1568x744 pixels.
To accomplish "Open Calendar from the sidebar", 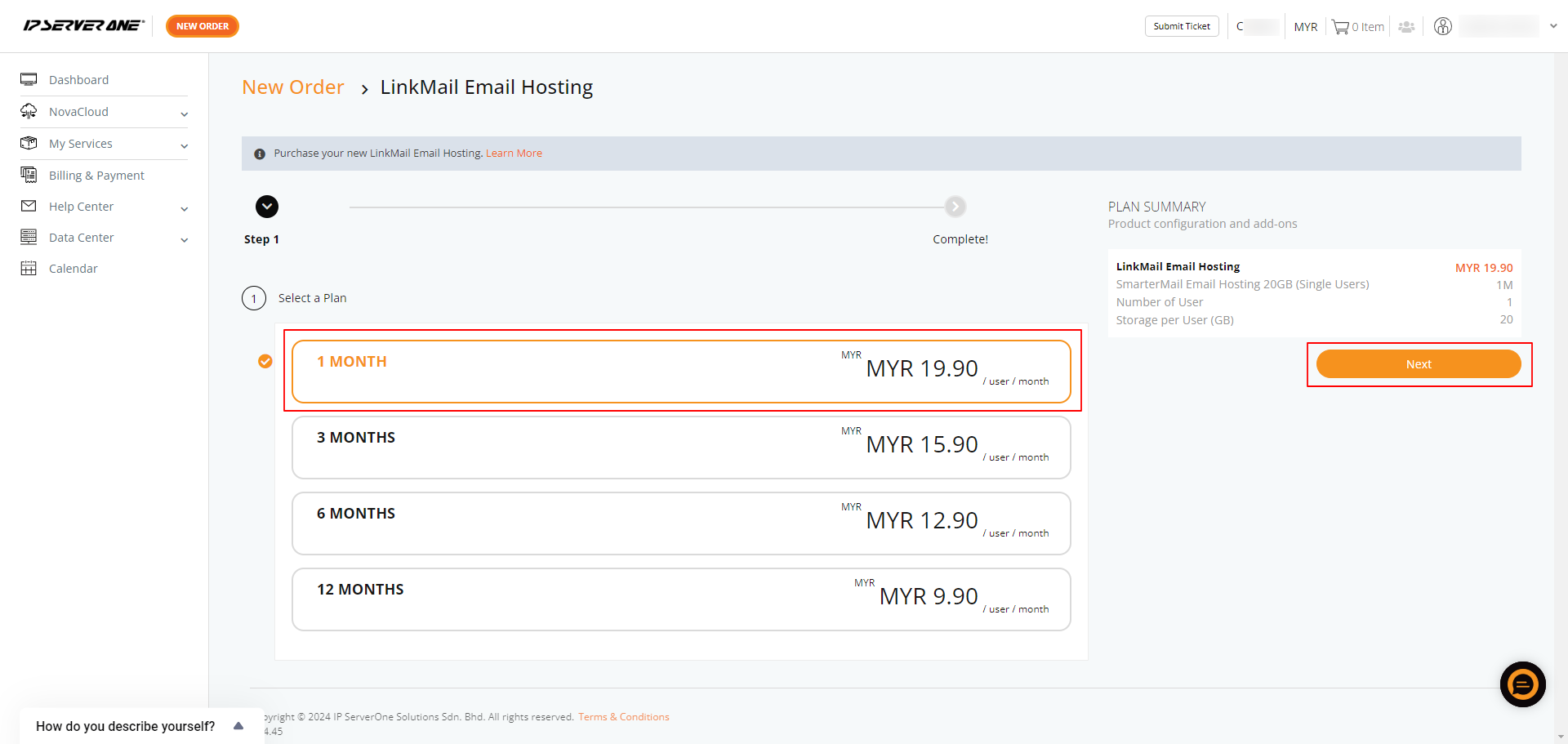I will 73,269.
